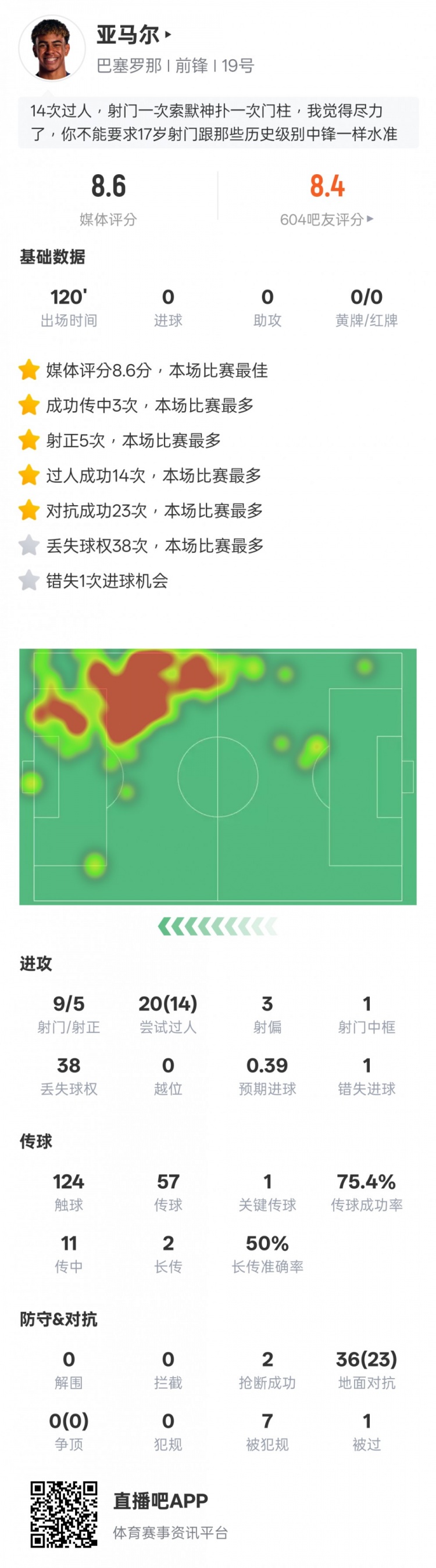Tap the 8.6 媒体评分 media rating
Screen dimensions: 436x1568
(x=108, y=186)
